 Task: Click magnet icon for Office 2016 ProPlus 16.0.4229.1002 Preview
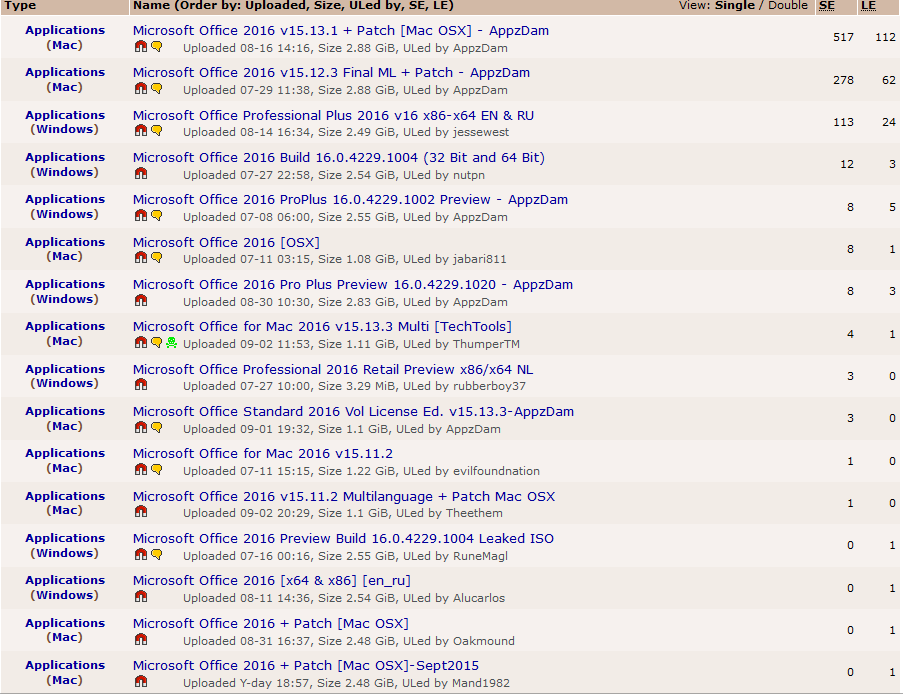(141, 216)
